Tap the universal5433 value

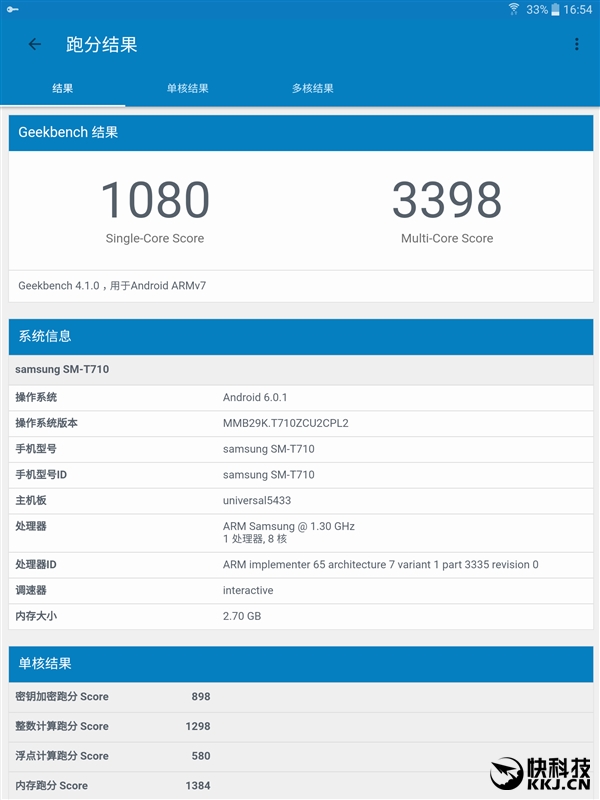click(257, 501)
